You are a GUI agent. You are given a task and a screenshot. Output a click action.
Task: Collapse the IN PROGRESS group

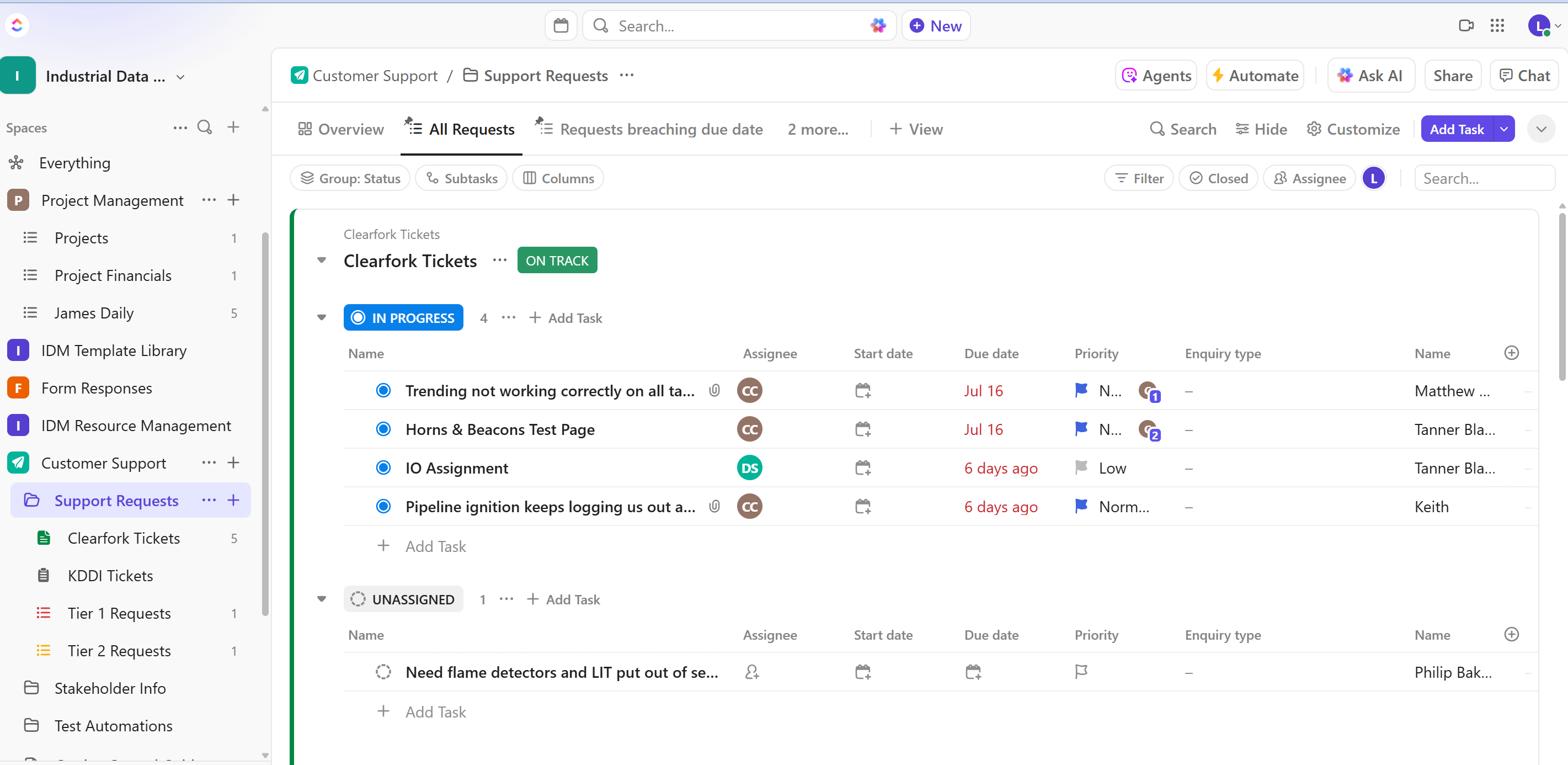coord(322,317)
